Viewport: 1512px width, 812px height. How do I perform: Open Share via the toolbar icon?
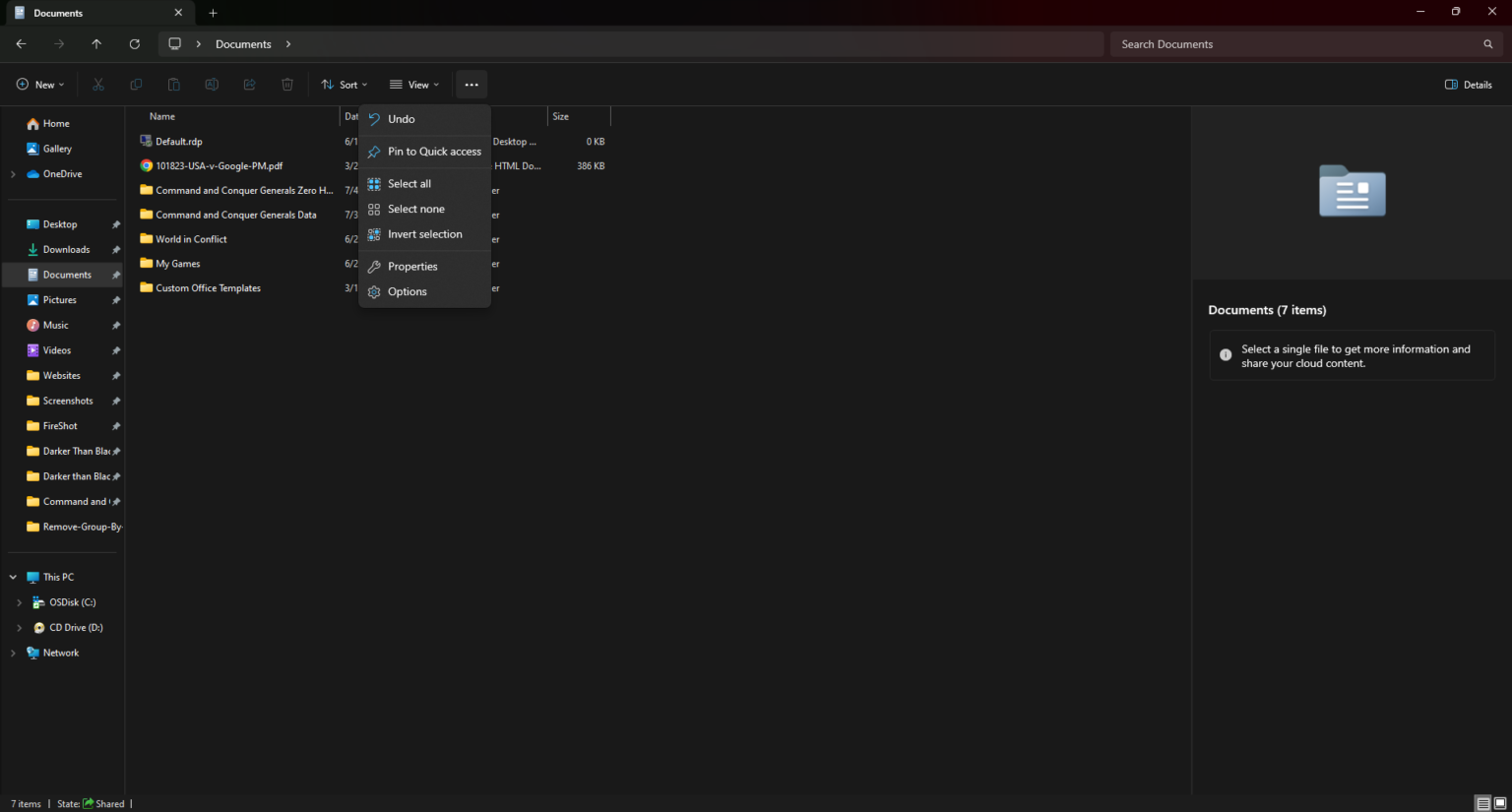point(249,84)
